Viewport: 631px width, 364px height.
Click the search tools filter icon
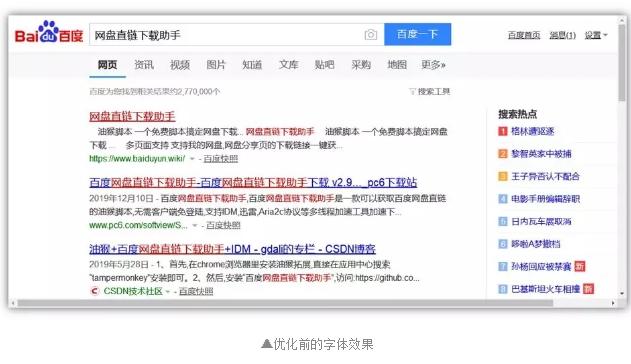(412, 91)
